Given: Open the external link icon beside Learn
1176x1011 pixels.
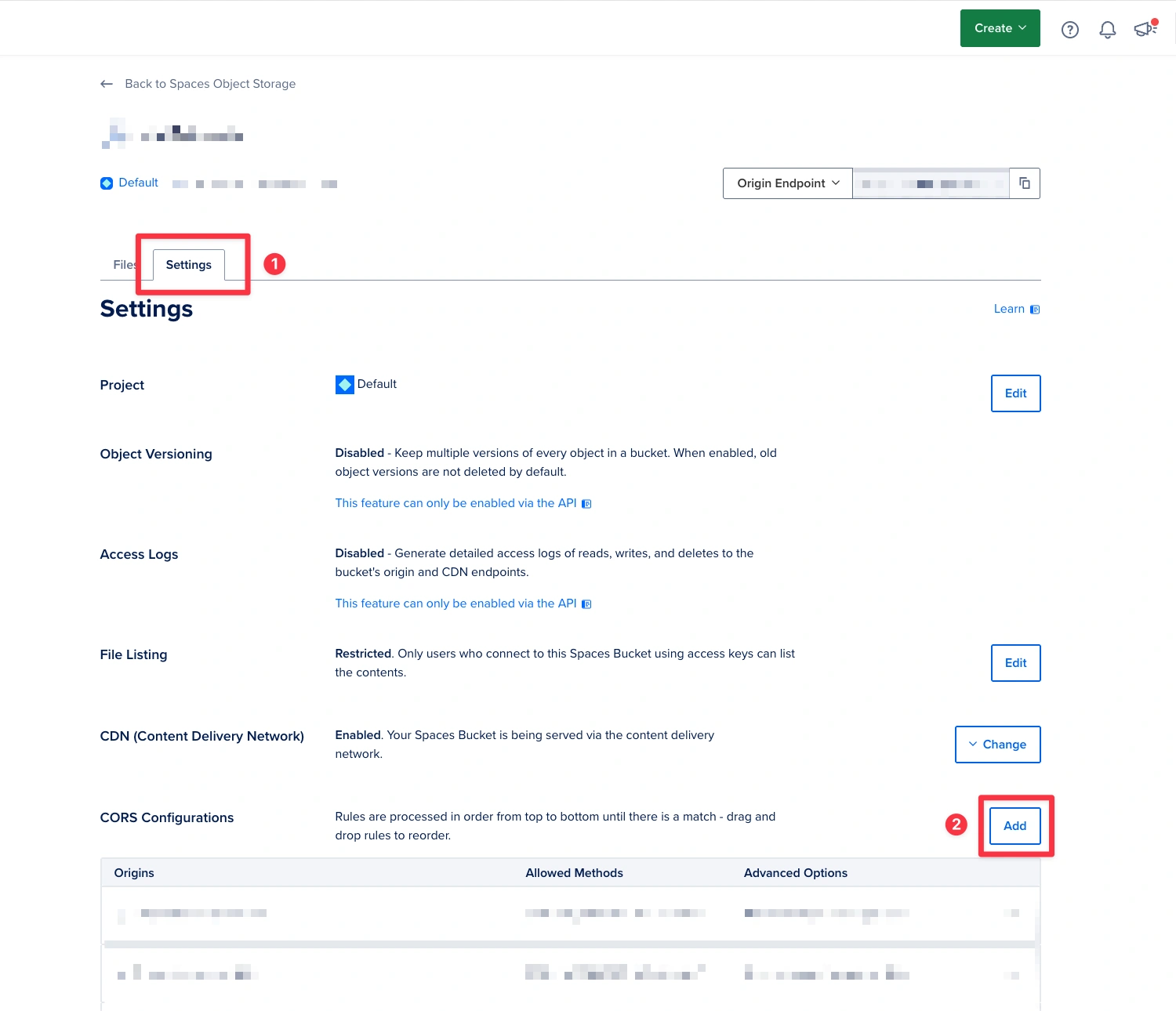Looking at the screenshot, I should tap(1034, 309).
